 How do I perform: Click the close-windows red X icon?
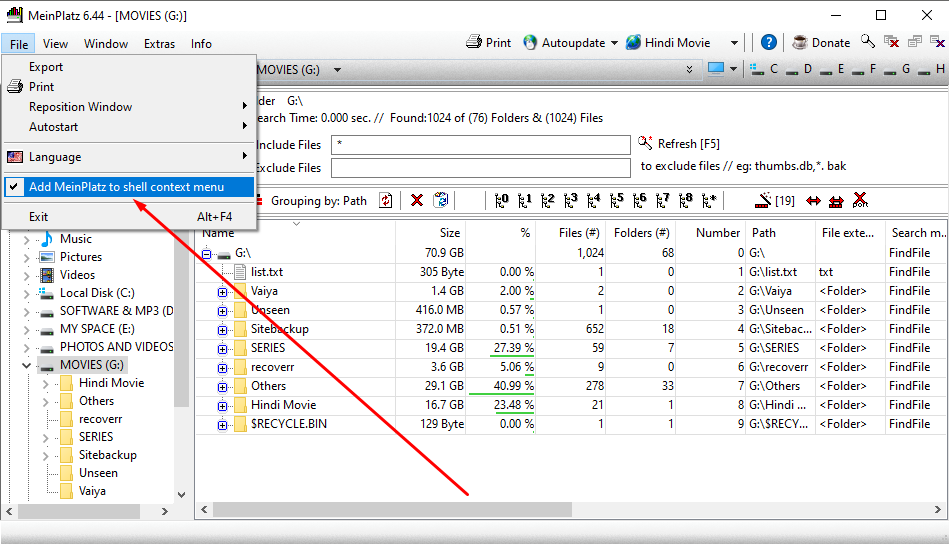(892, 42)
